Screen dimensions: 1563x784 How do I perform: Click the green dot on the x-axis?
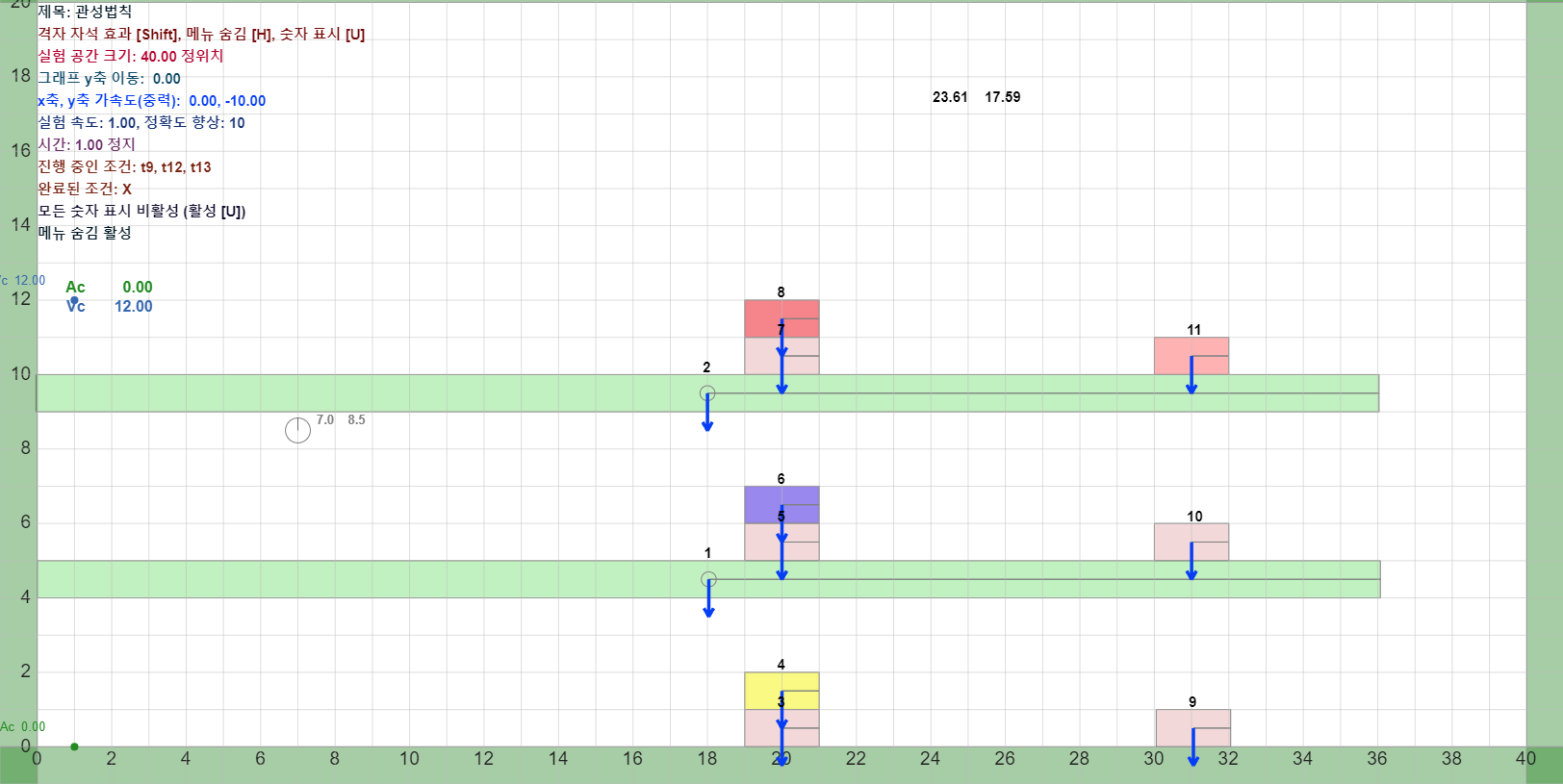coord(74,746)
